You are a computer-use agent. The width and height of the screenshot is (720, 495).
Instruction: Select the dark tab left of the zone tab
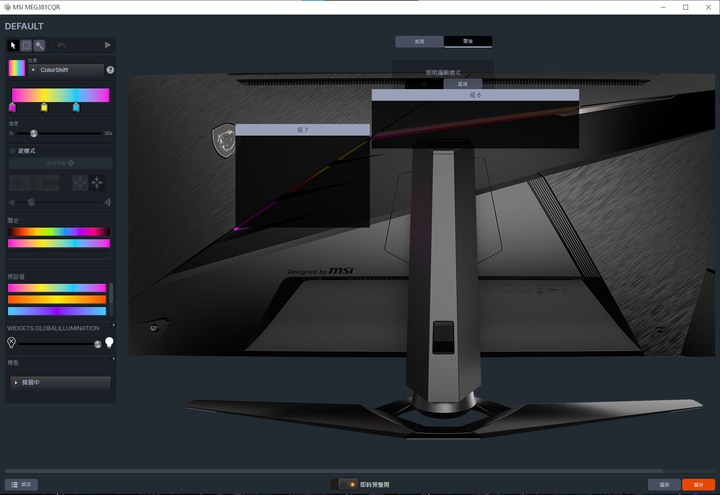coord(424,84)
